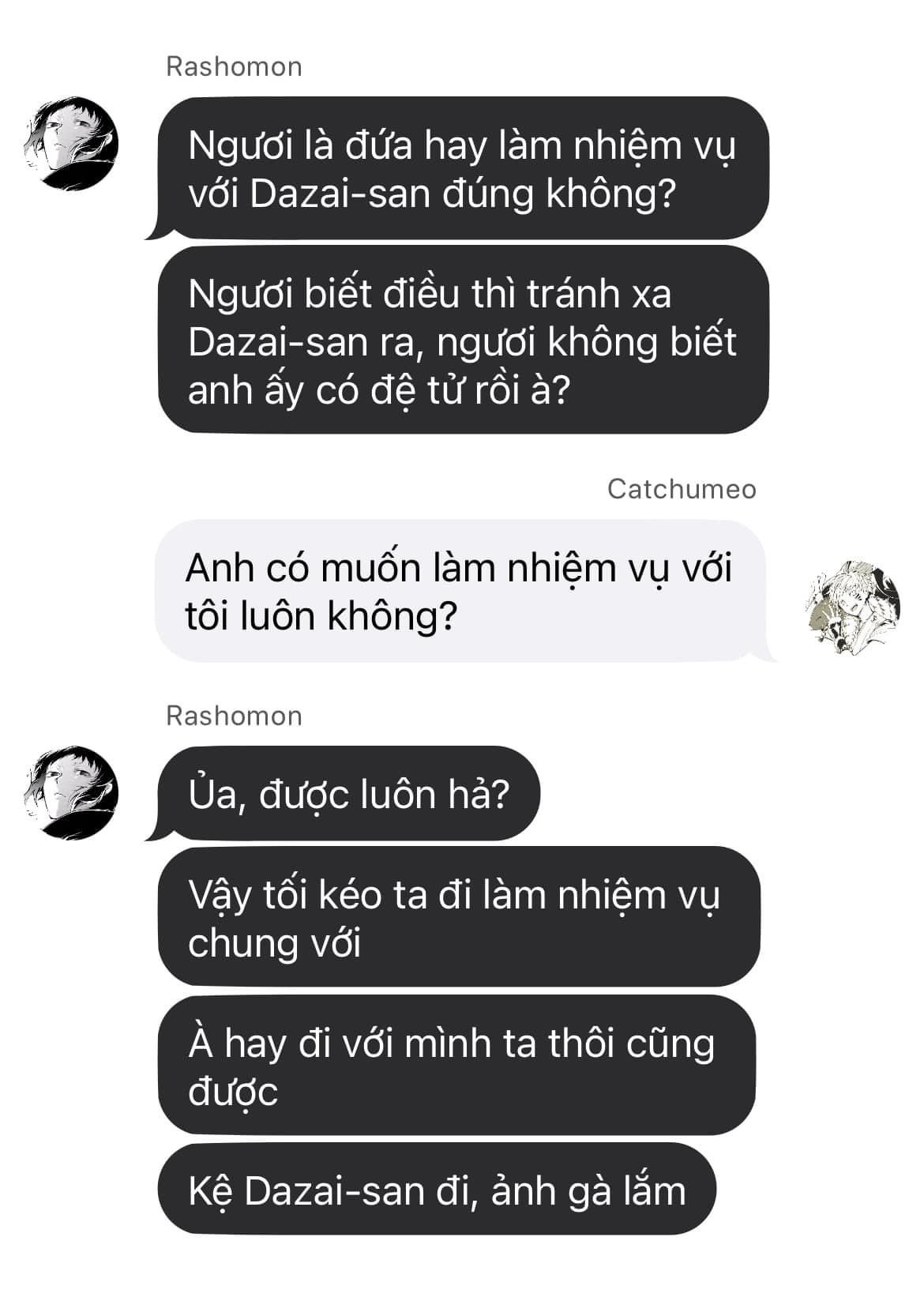Select bubble "À hay đi với mình ta"
This screenshot has height=1316, width=924.
tap(456, 1065)
